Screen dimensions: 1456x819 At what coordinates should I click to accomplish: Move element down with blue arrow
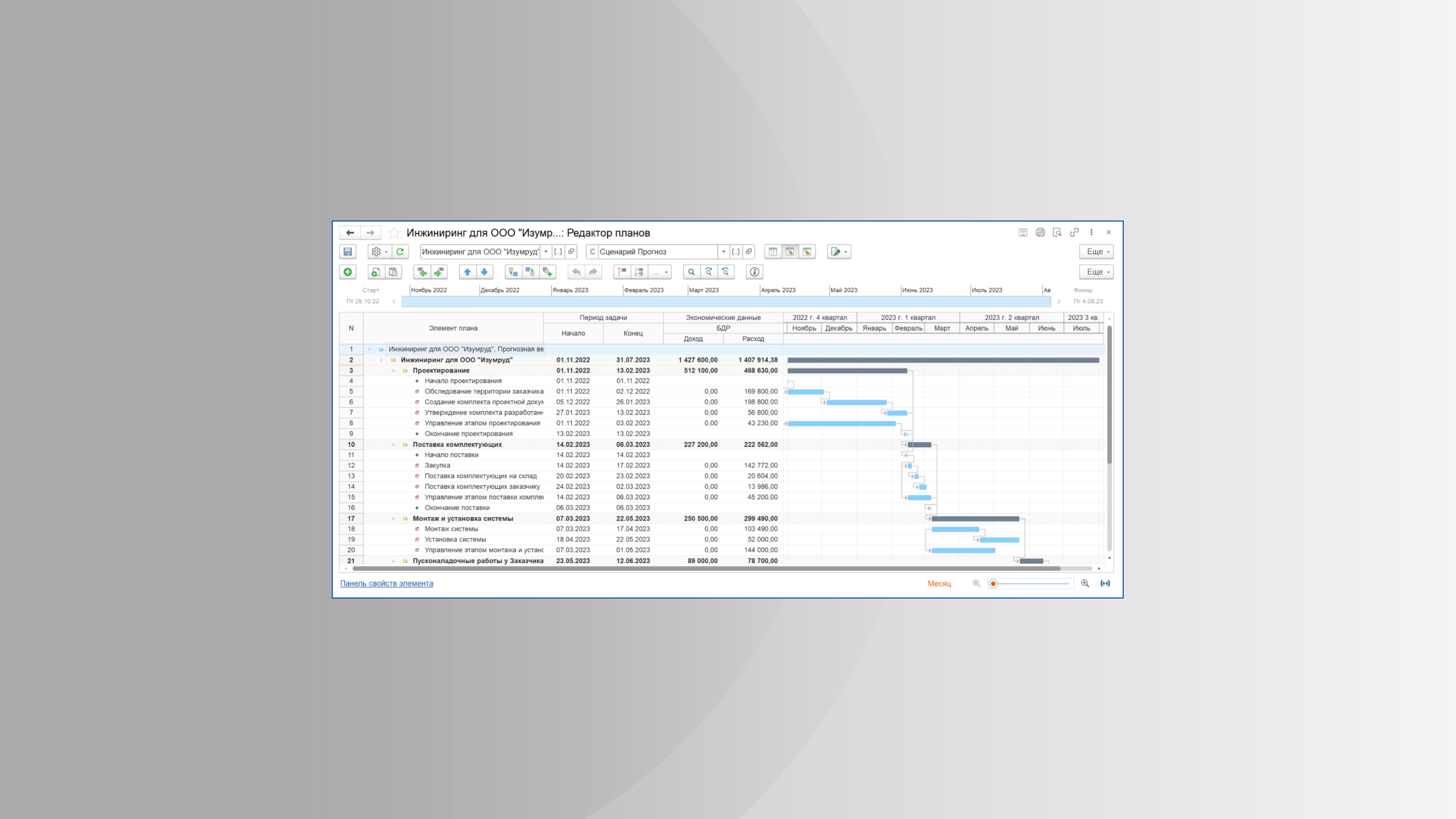click(484, 272)
